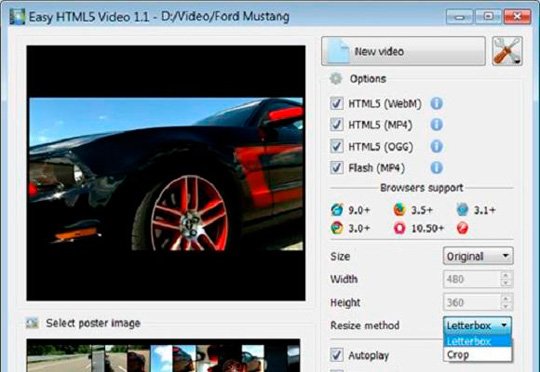
Task: Select Crop in the dropdown list
Action: (477, 354)
